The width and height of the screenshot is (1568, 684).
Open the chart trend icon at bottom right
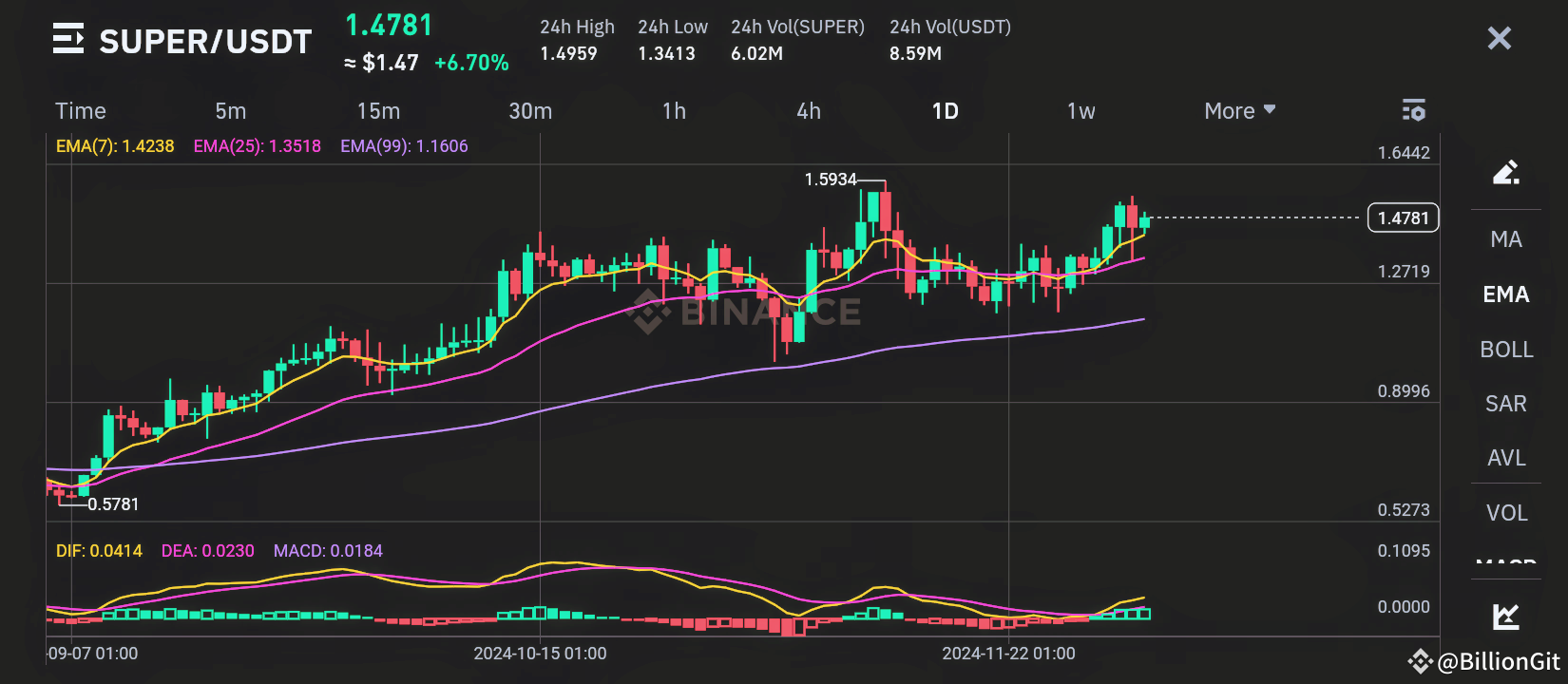(x=1505, y=617)
